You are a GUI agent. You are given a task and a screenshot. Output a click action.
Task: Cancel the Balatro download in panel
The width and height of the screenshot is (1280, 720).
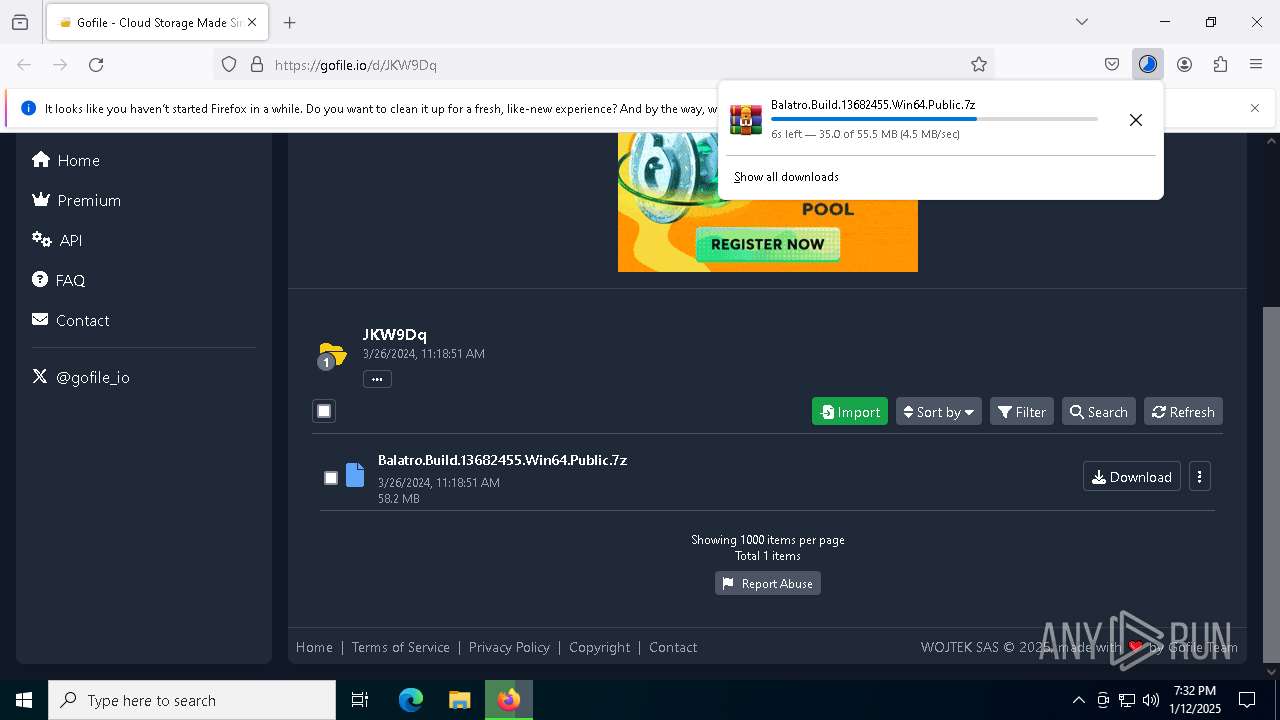(x=1136, y=120)
